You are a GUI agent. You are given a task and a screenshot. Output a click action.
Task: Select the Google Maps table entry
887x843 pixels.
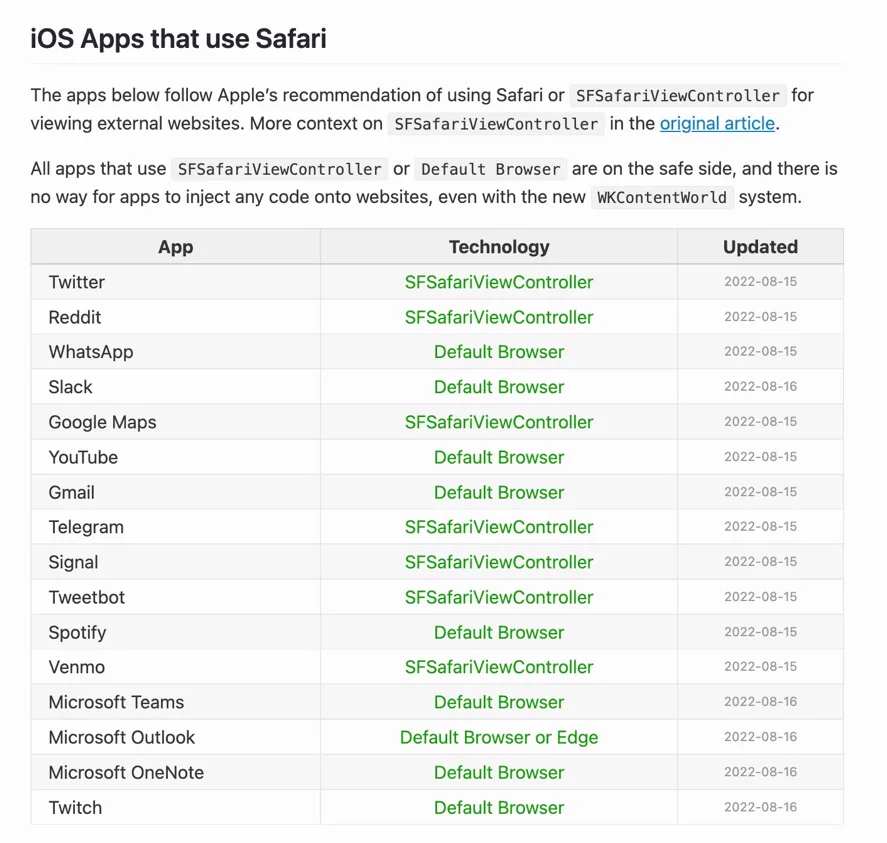pos(102,422)
